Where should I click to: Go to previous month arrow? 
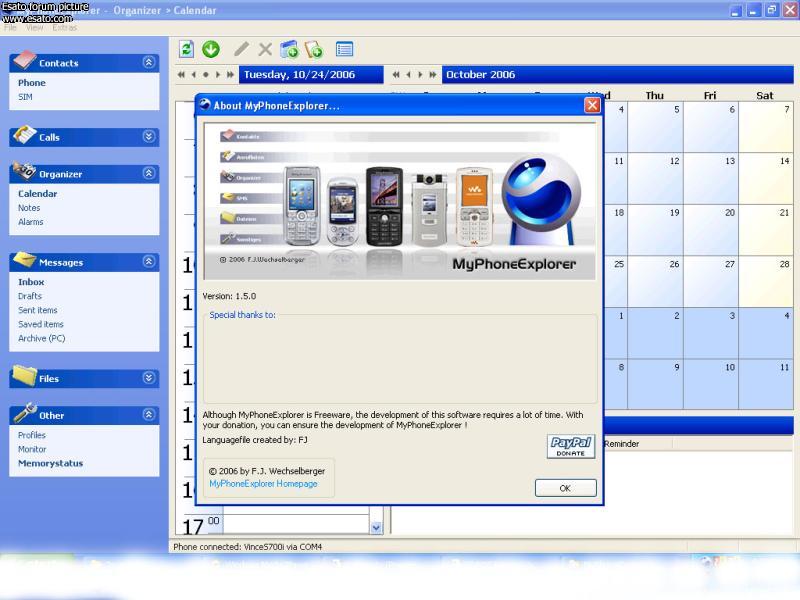pos(408,74)
